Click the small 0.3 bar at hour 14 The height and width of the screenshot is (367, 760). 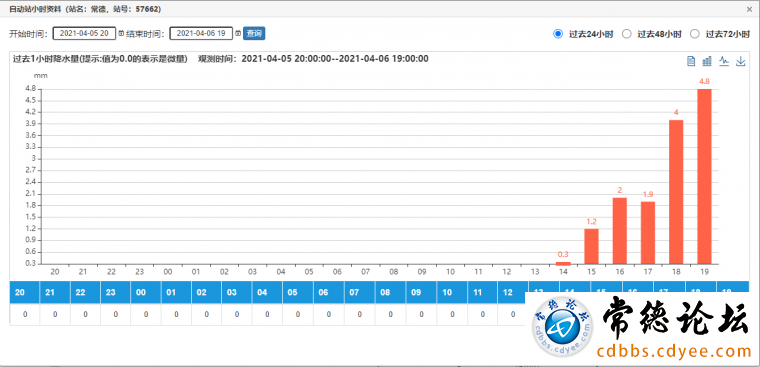point(563,263)
